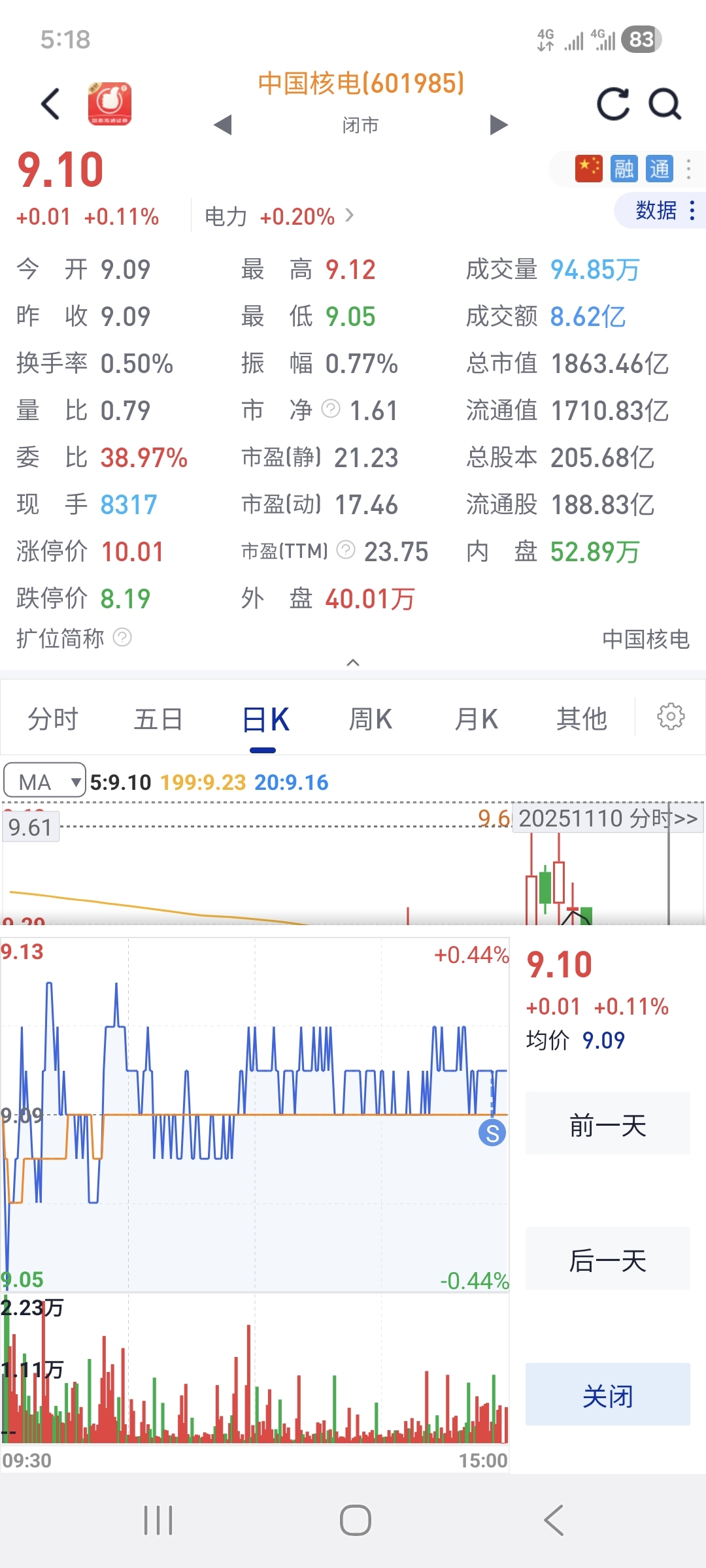Show help for 市净 ratio
Image resolution: width=706 pixels, height=1568 pixels.
click(x=331, y=409)
